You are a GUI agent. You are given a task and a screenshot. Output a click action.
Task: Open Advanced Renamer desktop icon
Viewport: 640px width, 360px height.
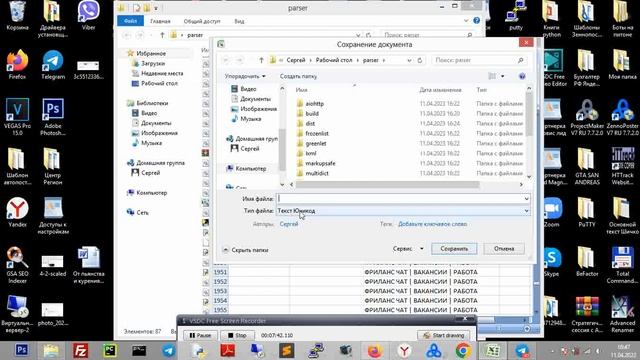point(622,313)
